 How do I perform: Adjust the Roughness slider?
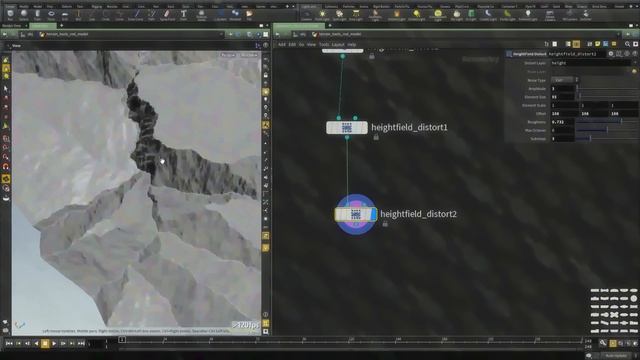click(607, 122)
